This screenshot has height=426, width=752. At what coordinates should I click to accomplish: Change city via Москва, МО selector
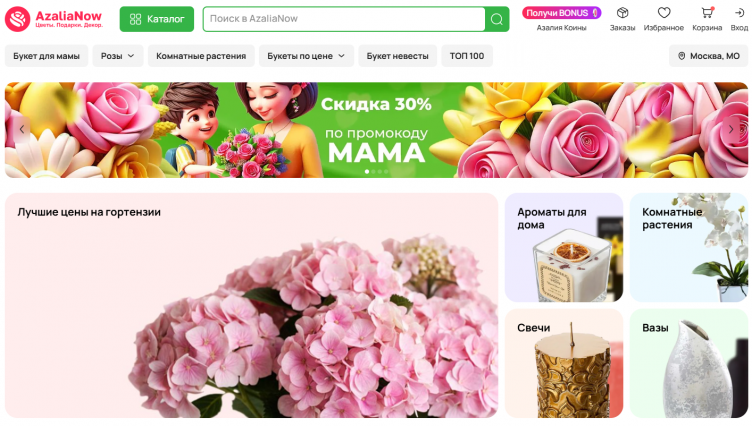click(708, 56)
